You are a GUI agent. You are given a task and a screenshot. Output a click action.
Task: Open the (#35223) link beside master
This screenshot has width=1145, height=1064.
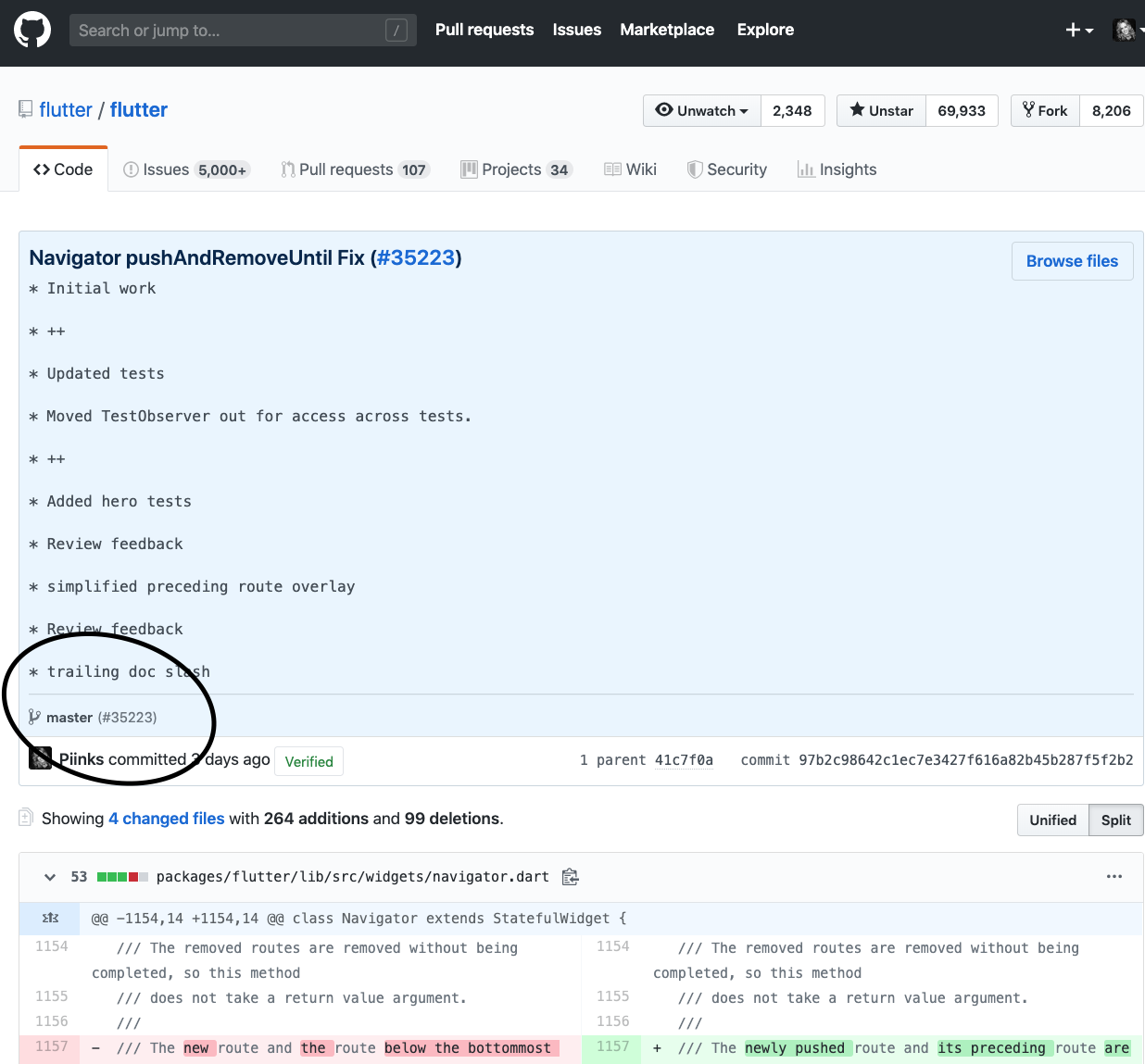128,718
